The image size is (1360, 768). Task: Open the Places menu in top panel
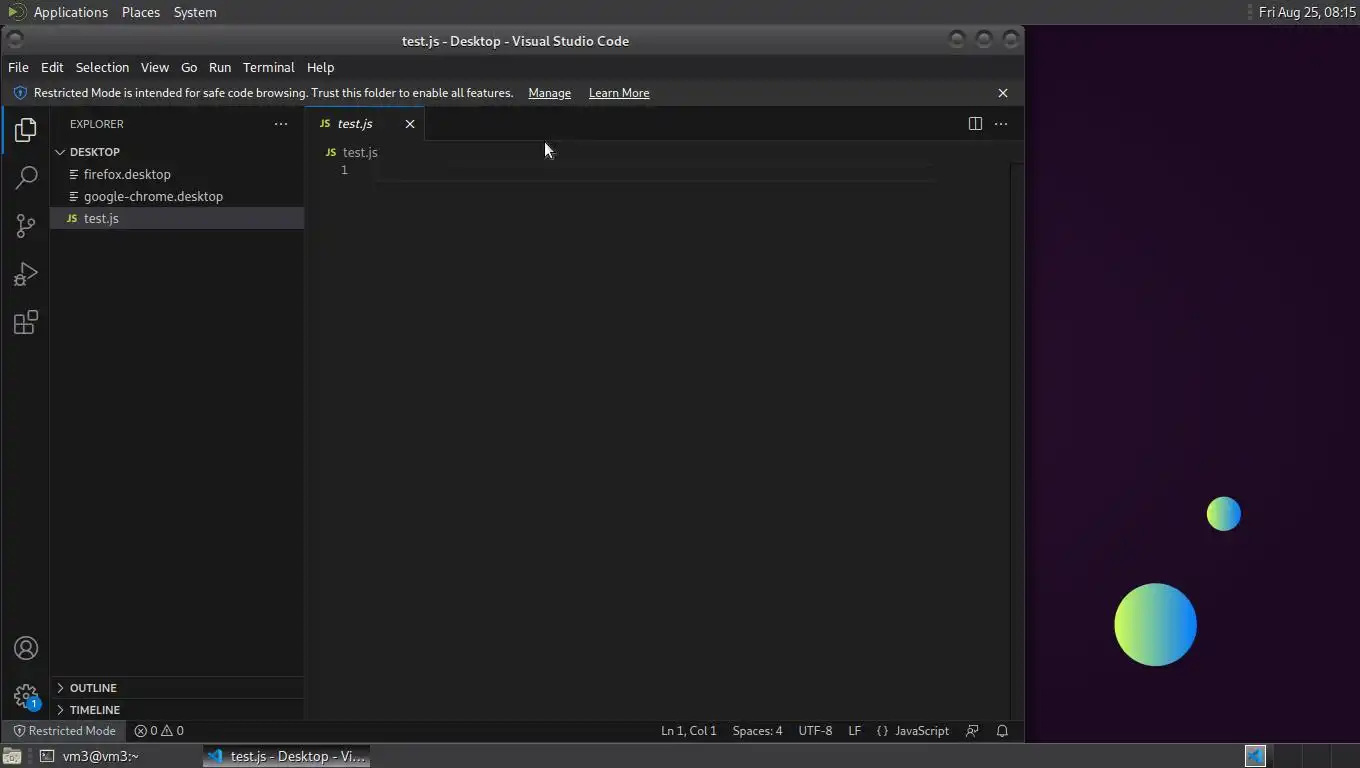tap(141, 12)
